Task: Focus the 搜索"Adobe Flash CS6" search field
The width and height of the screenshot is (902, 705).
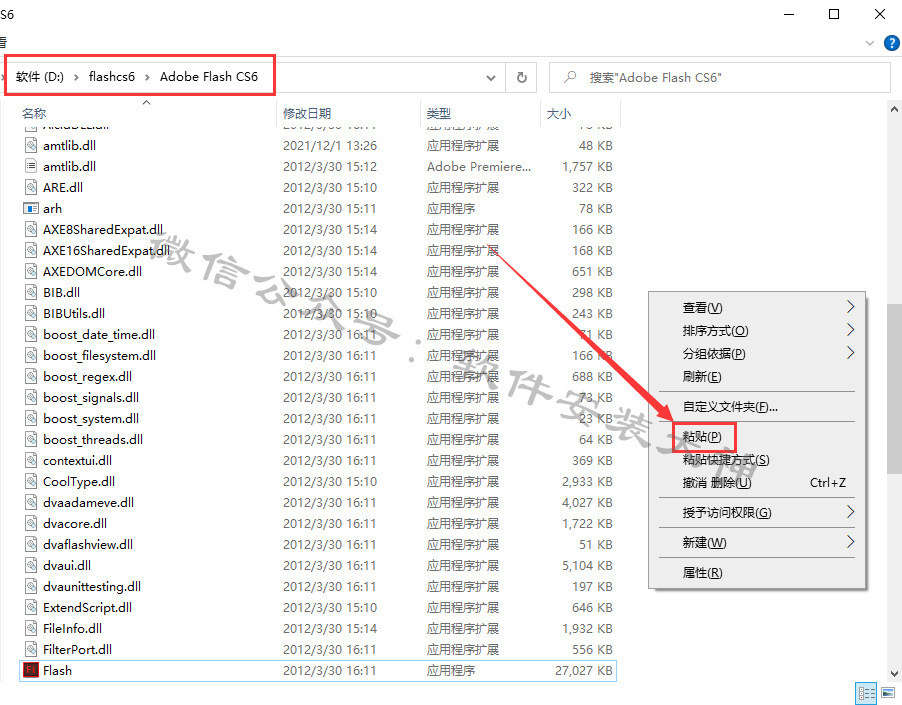Action: 720,78
